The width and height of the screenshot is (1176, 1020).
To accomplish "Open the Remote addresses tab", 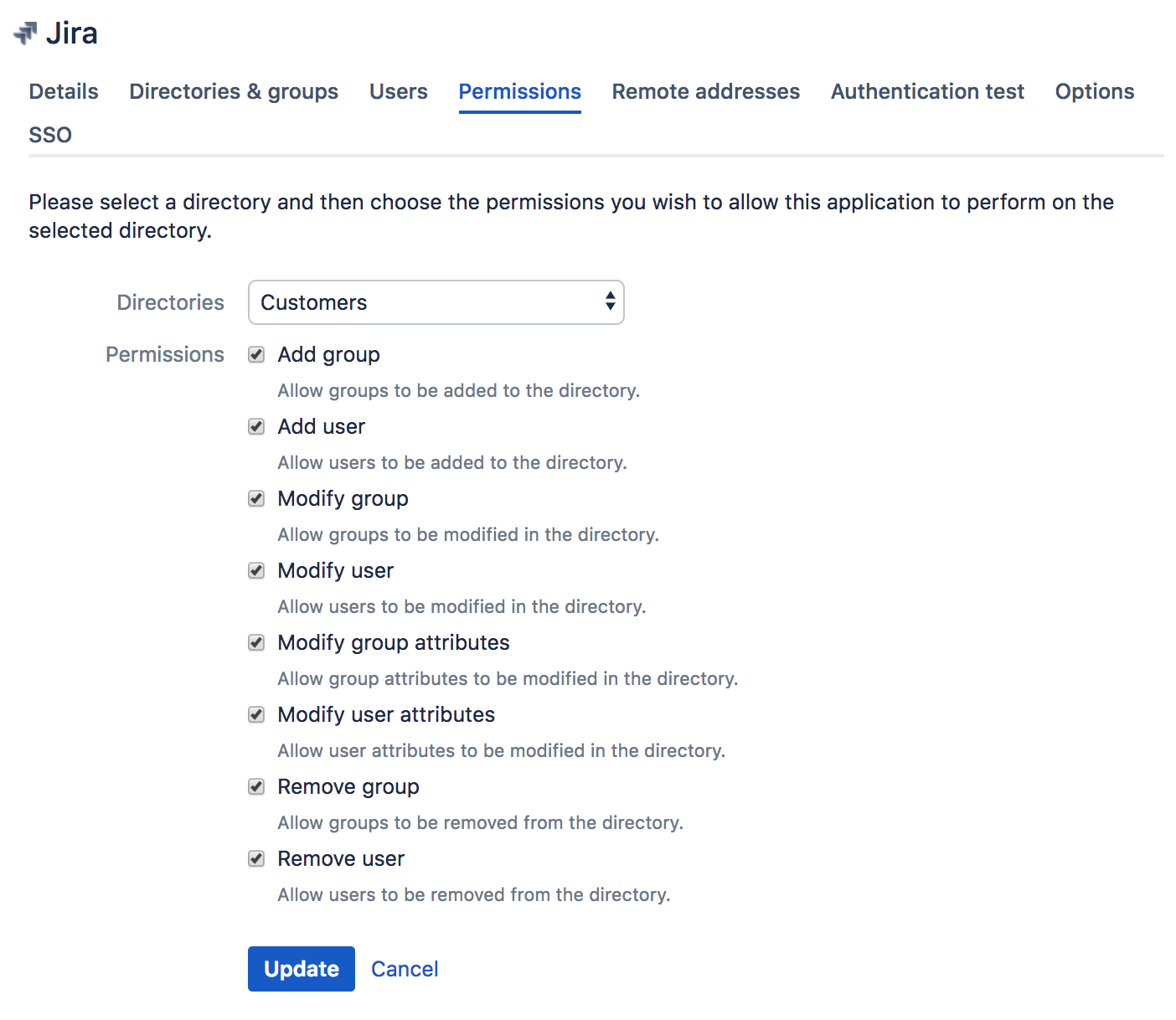I will [705, 91].
